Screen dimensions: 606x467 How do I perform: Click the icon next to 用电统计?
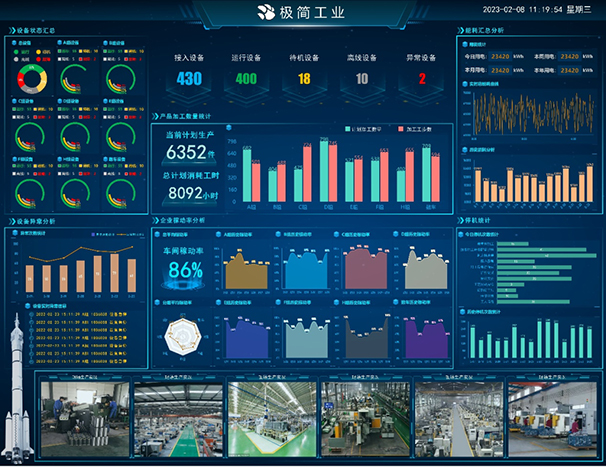463,45
